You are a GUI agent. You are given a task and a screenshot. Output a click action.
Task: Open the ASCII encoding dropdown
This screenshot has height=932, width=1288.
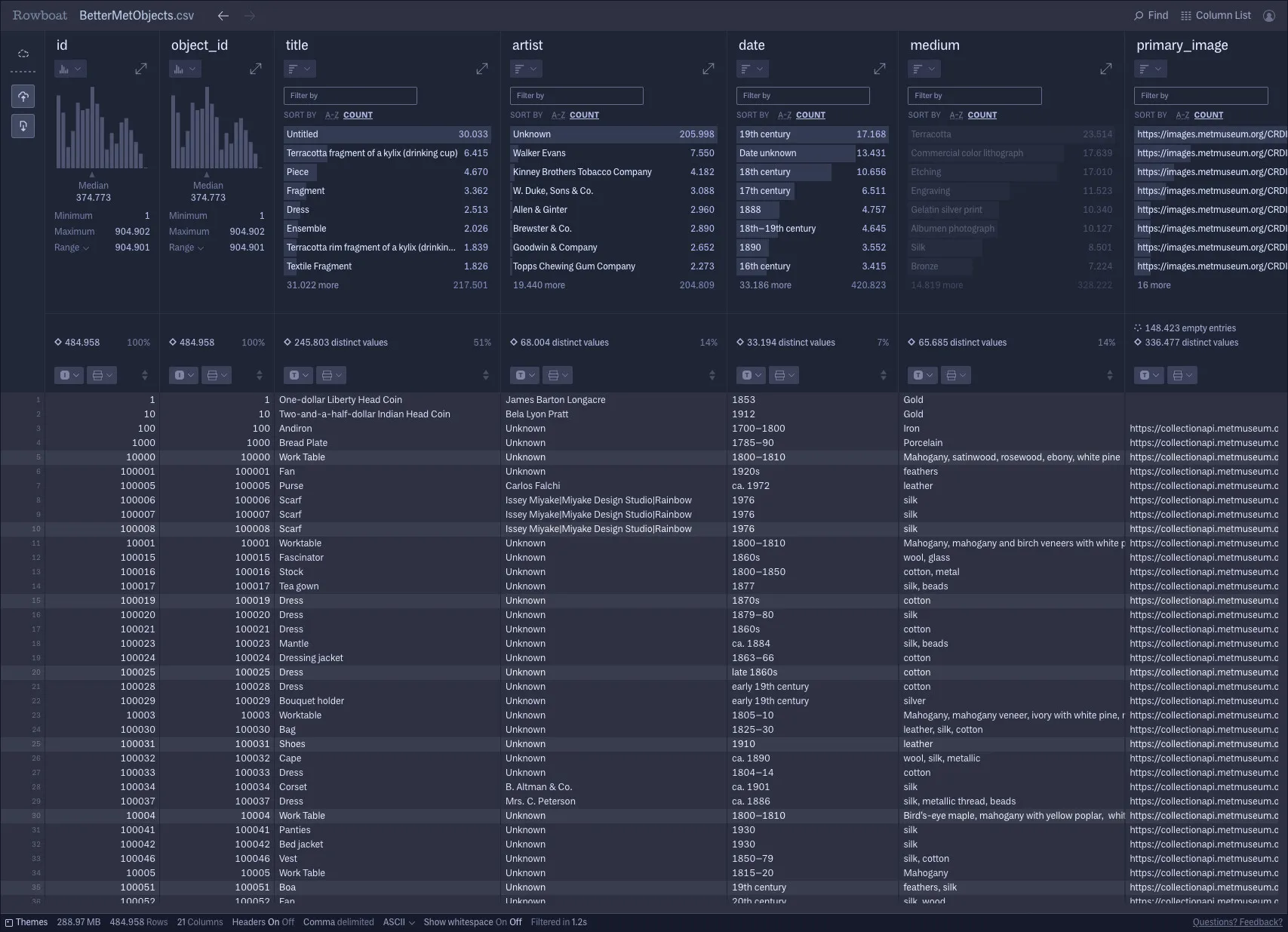[x=398, y=921]
